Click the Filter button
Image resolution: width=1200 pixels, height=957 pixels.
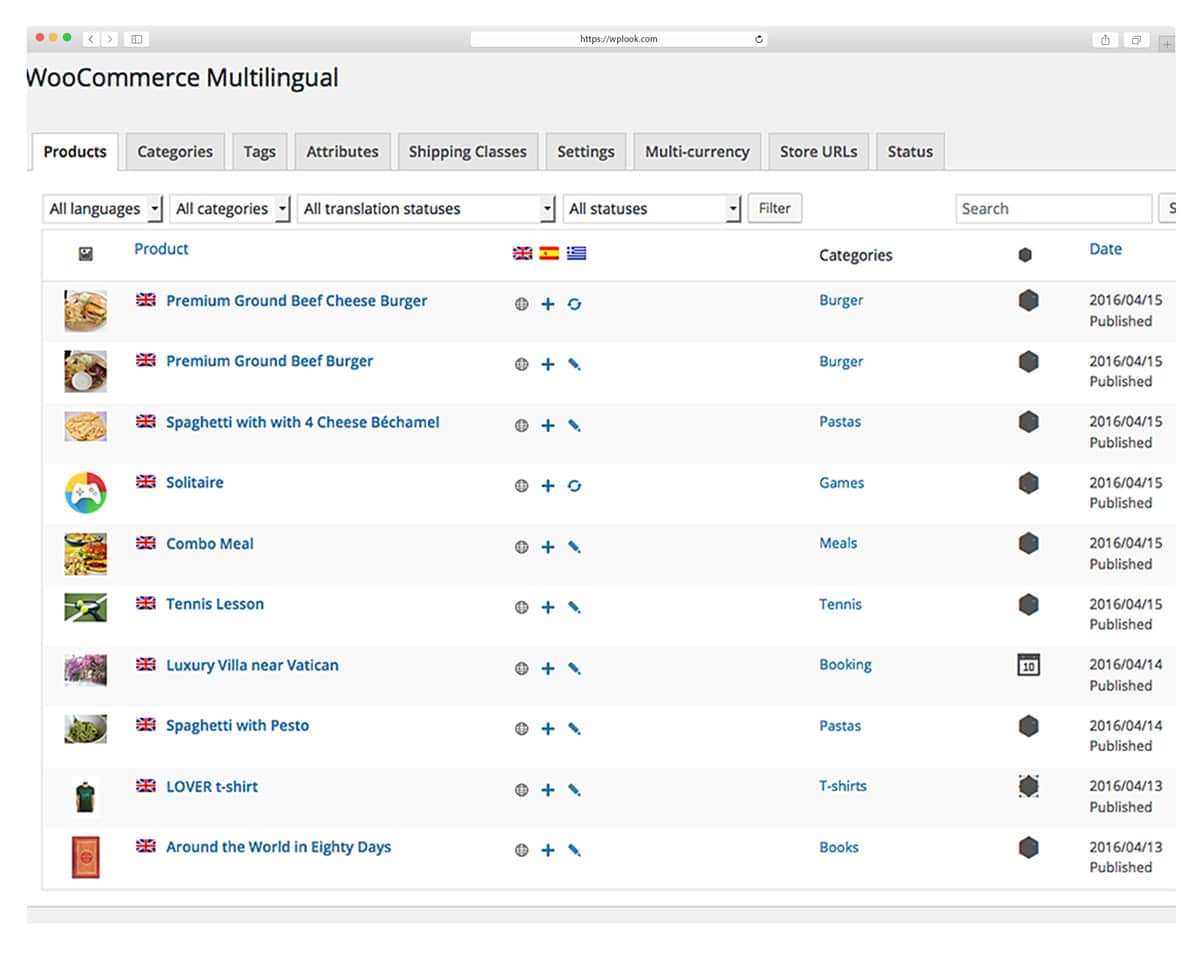point(774,208)
